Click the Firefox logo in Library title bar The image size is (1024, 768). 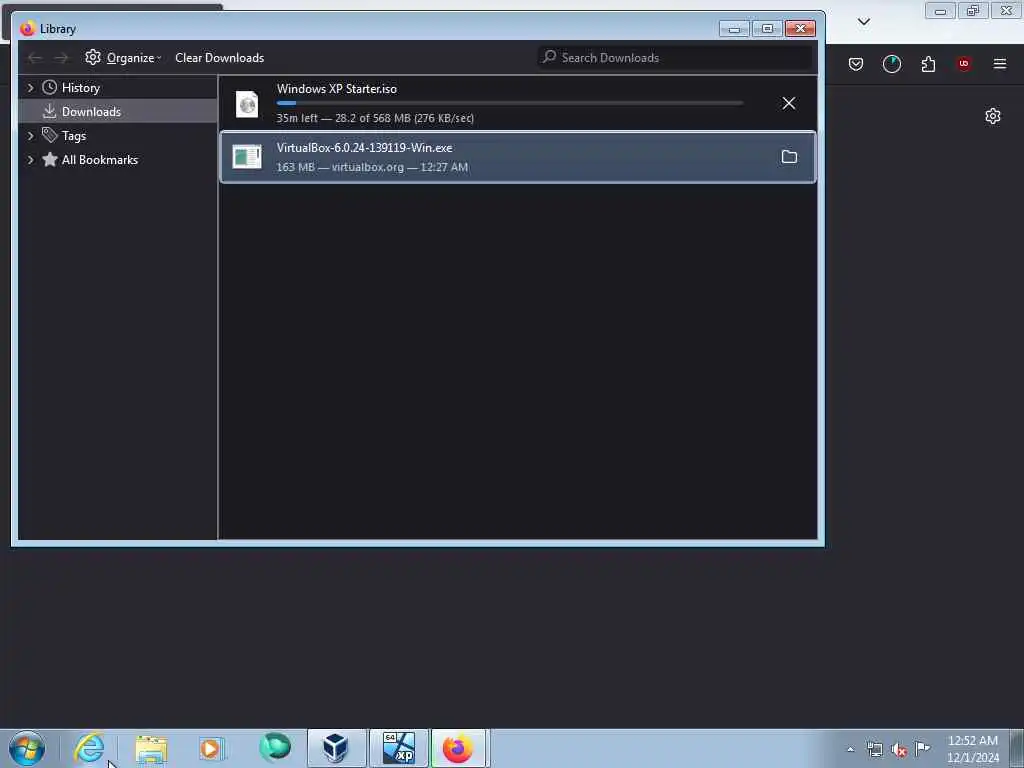tap(27, 29)
